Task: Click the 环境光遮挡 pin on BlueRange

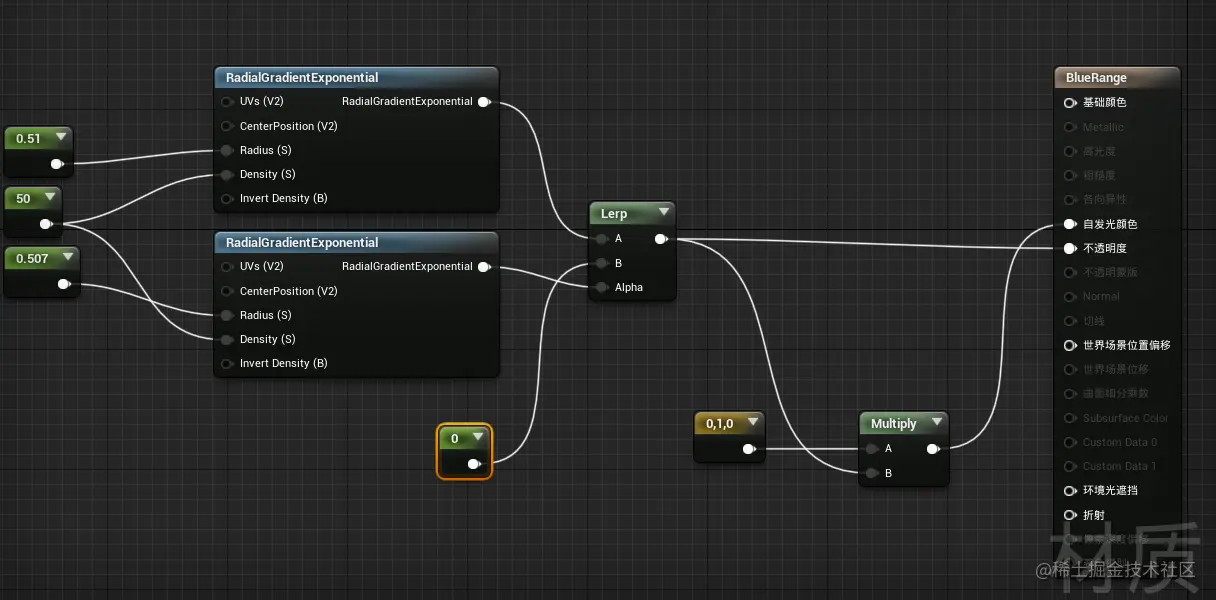Action: click(x=1070, y=490)
